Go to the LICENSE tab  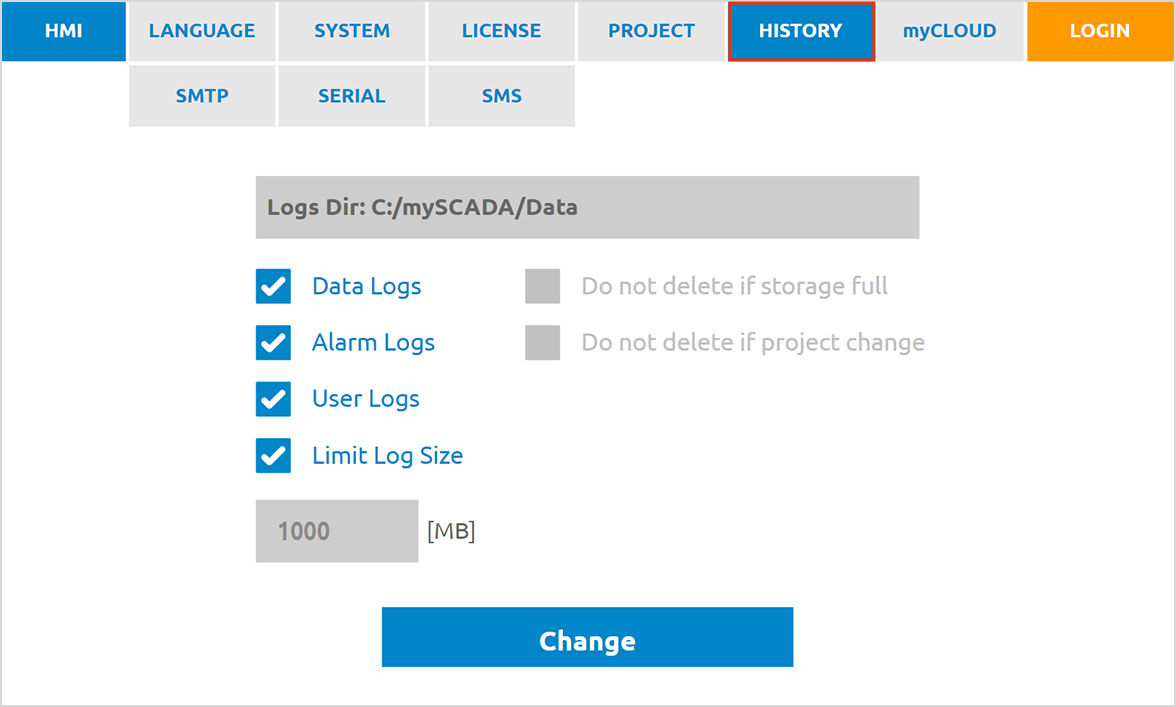point(502,31)
